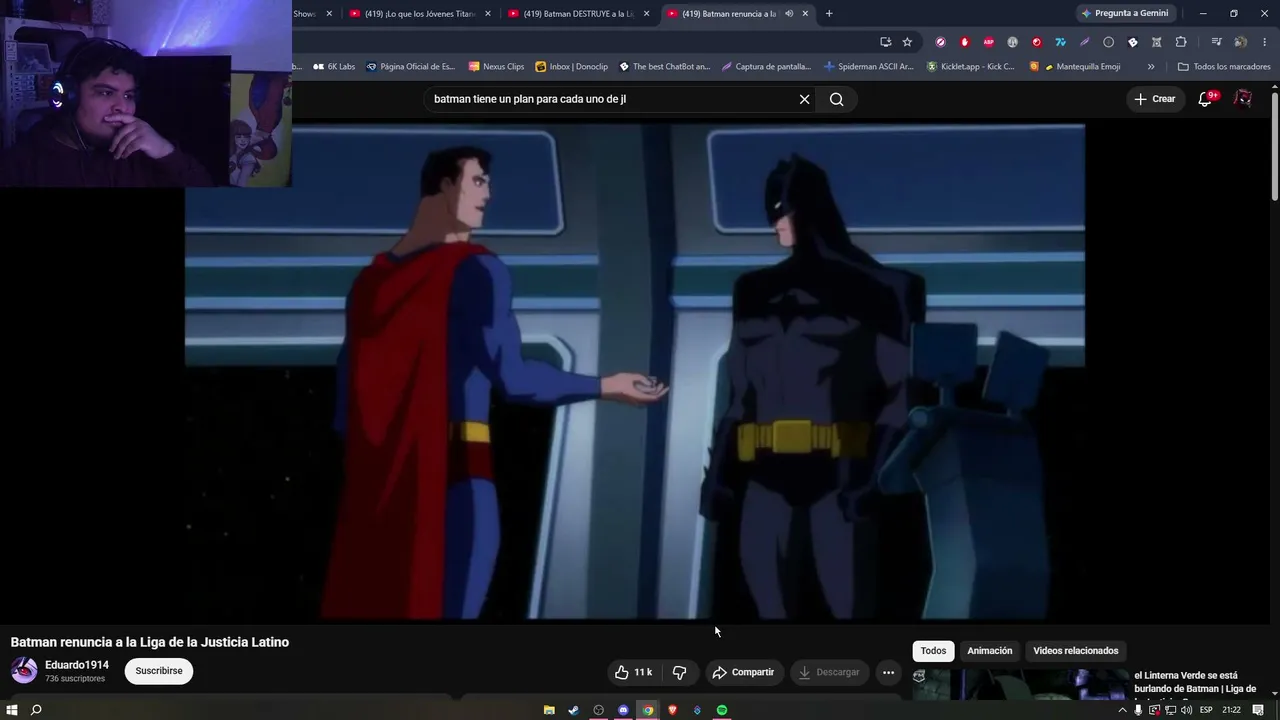The width and height of the screenshot is (1280, 720).
Task: Open the Chrome profile avatar
Action: point(1240,42)
